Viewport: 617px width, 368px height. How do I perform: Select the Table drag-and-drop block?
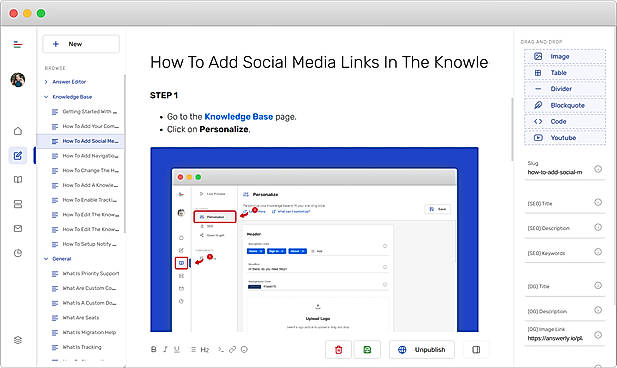coord(565,73)
